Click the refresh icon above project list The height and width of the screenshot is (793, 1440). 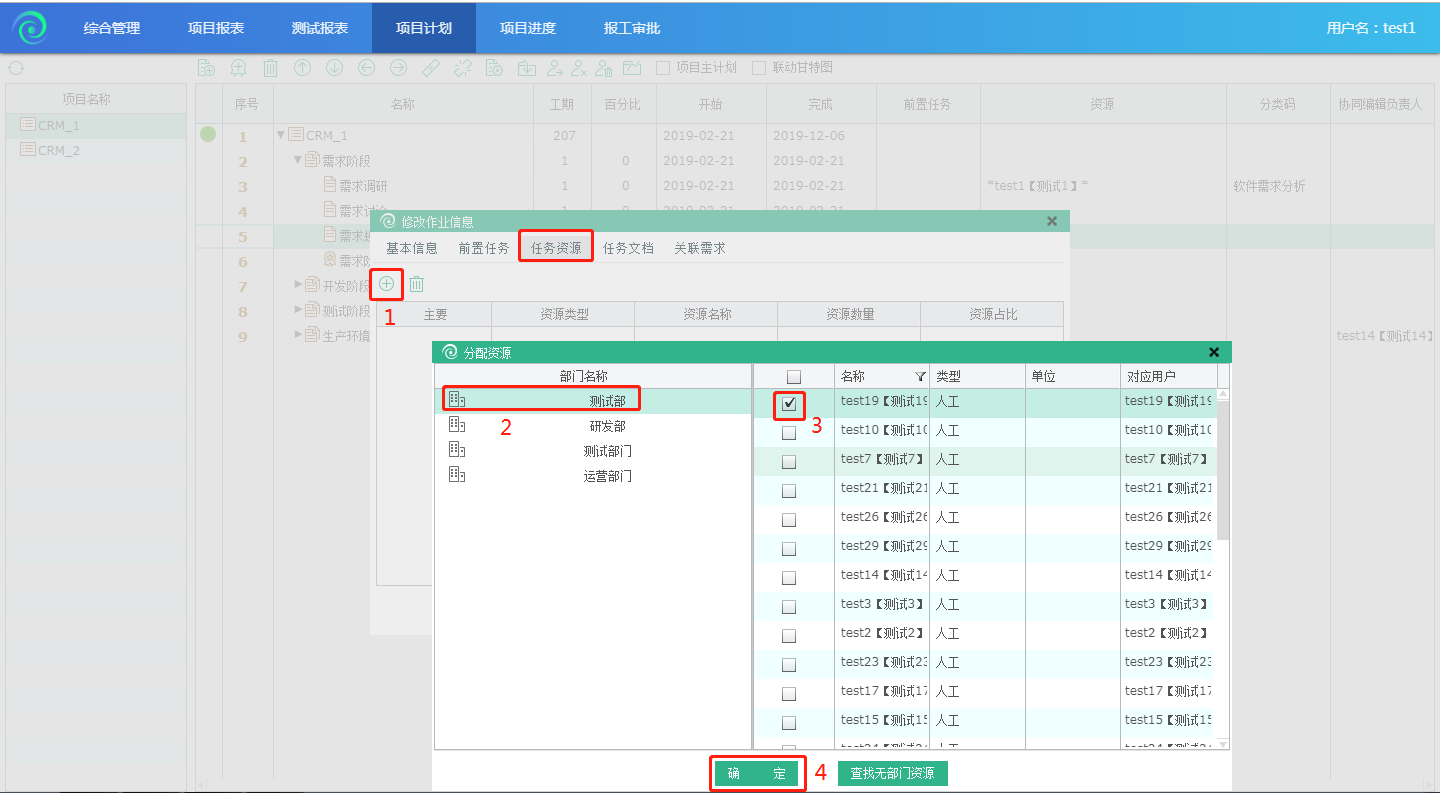point(16,68)
